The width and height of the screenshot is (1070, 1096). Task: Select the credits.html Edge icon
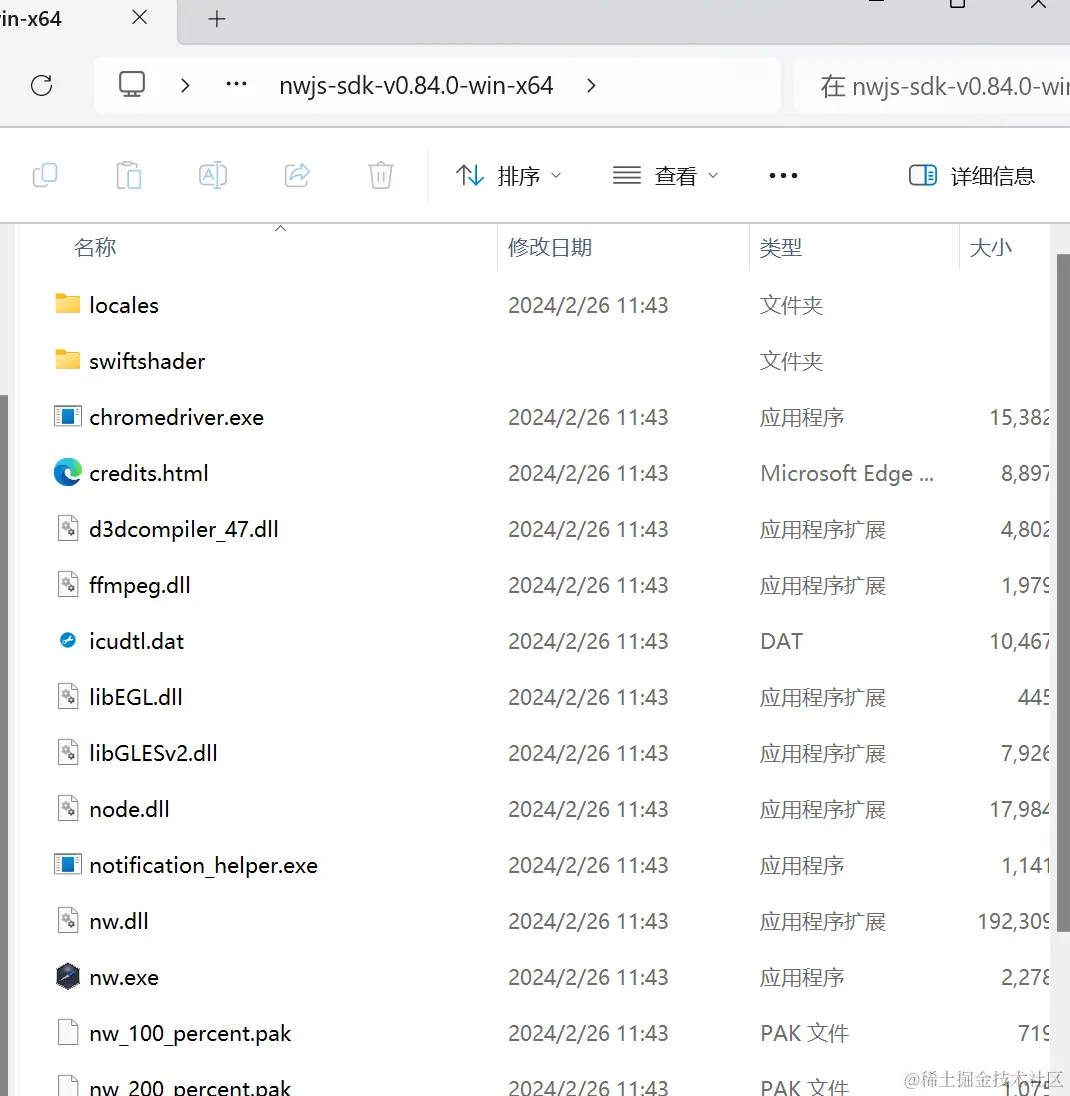68,473
